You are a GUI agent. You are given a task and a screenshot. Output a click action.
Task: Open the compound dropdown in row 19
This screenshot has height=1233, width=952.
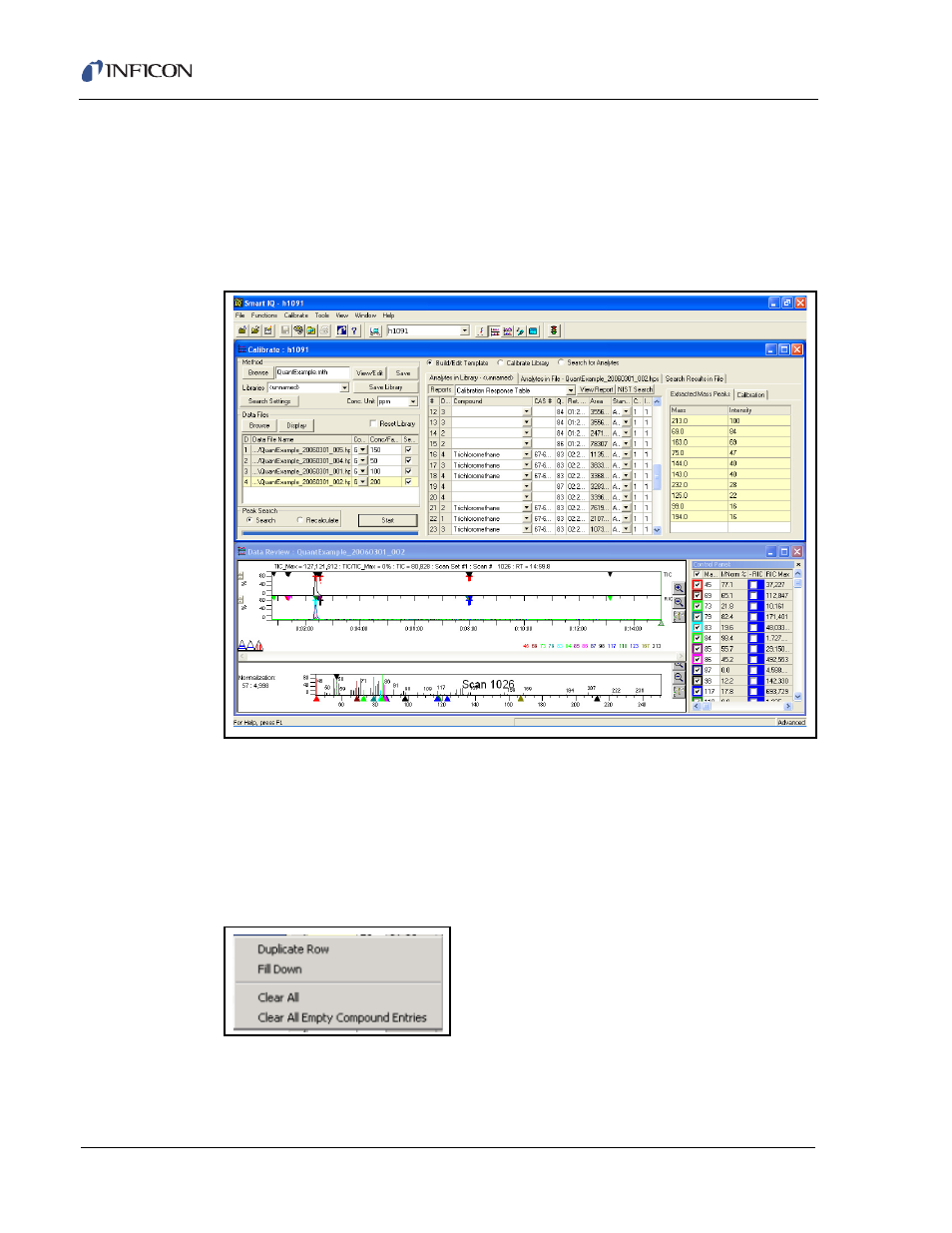[x=527, y=486]
